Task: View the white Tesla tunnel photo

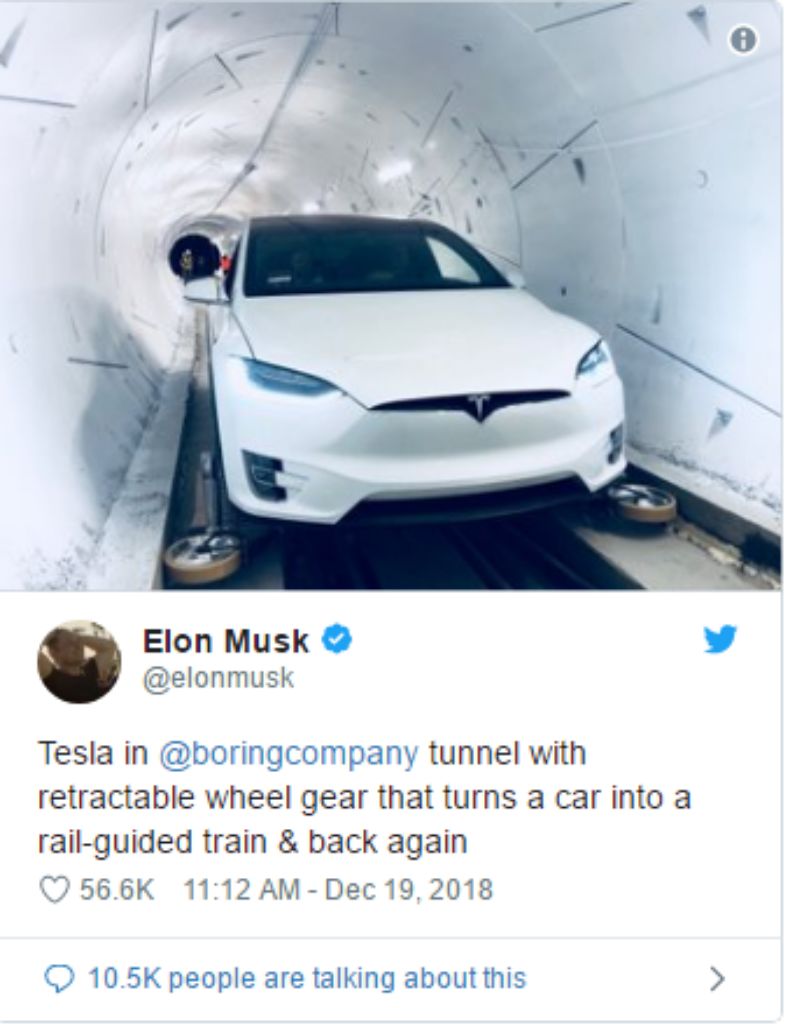Action: [x=392, y=295]
